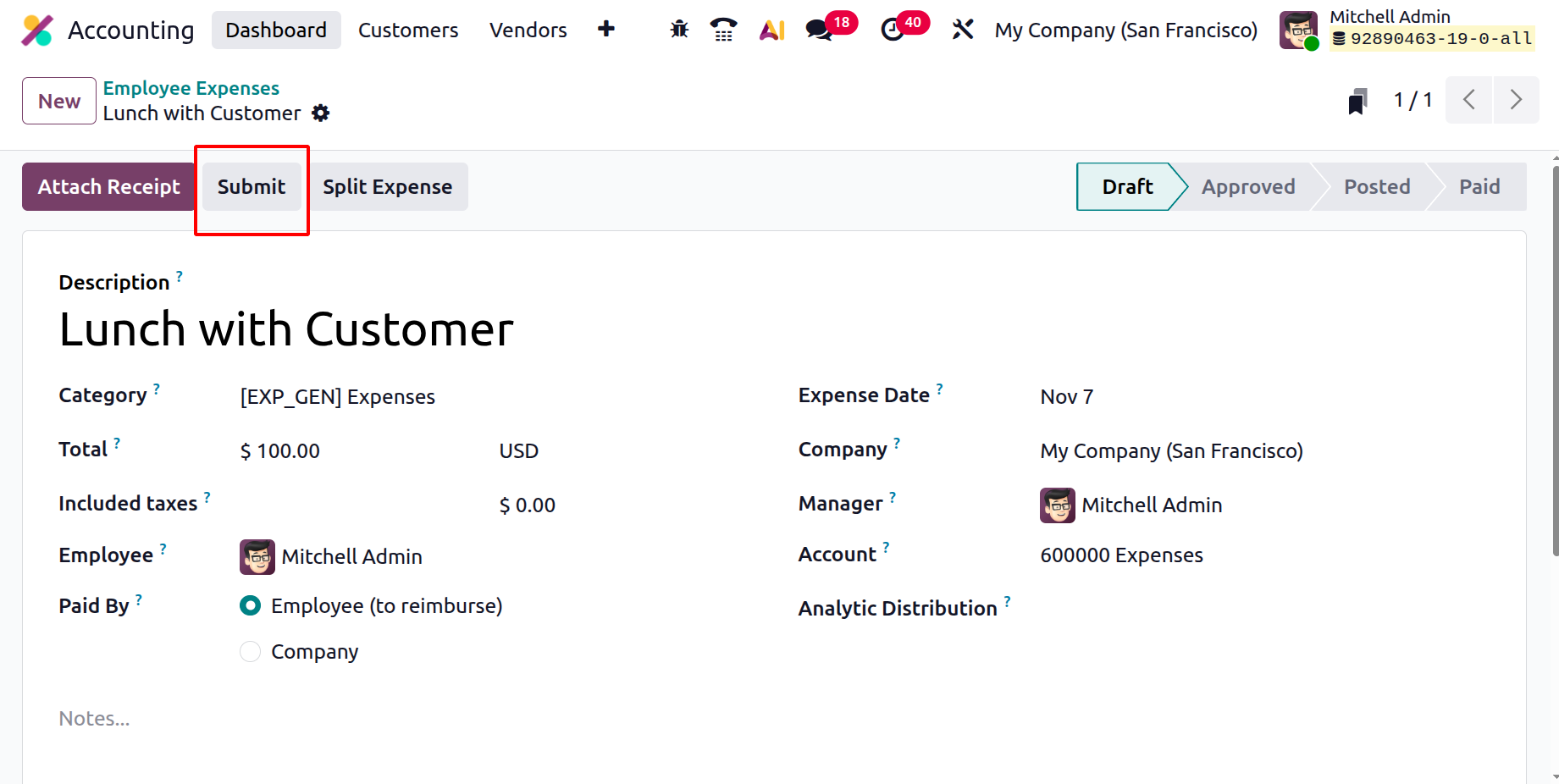Open the activities clock icon

893,30
